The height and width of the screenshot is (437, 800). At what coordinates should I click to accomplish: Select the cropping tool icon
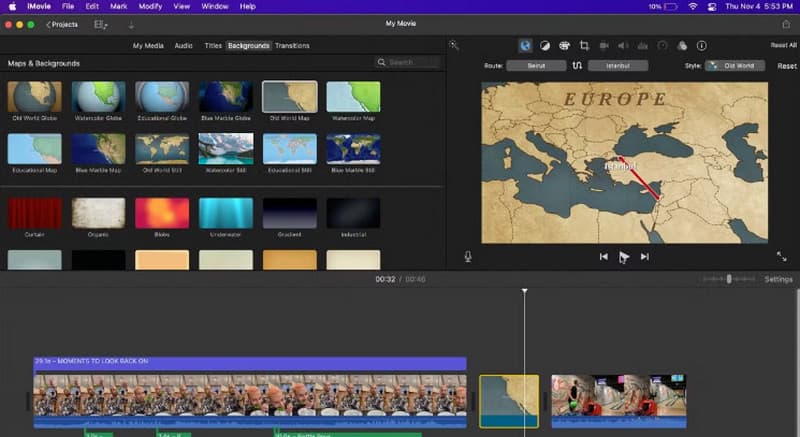point(584,46)
